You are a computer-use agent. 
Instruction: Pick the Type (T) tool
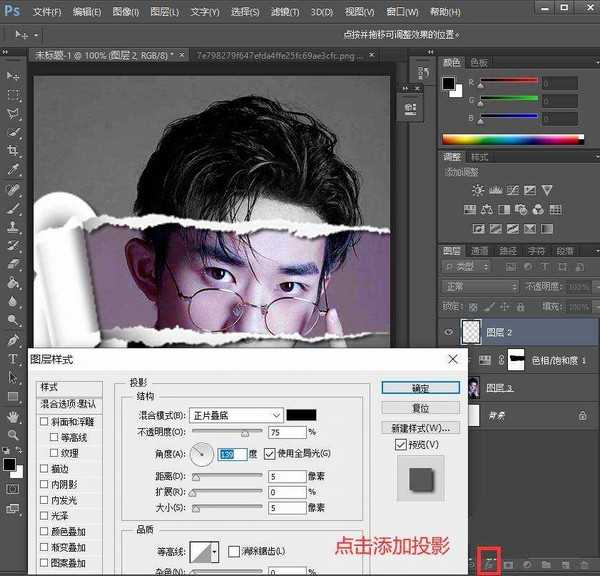13,359
